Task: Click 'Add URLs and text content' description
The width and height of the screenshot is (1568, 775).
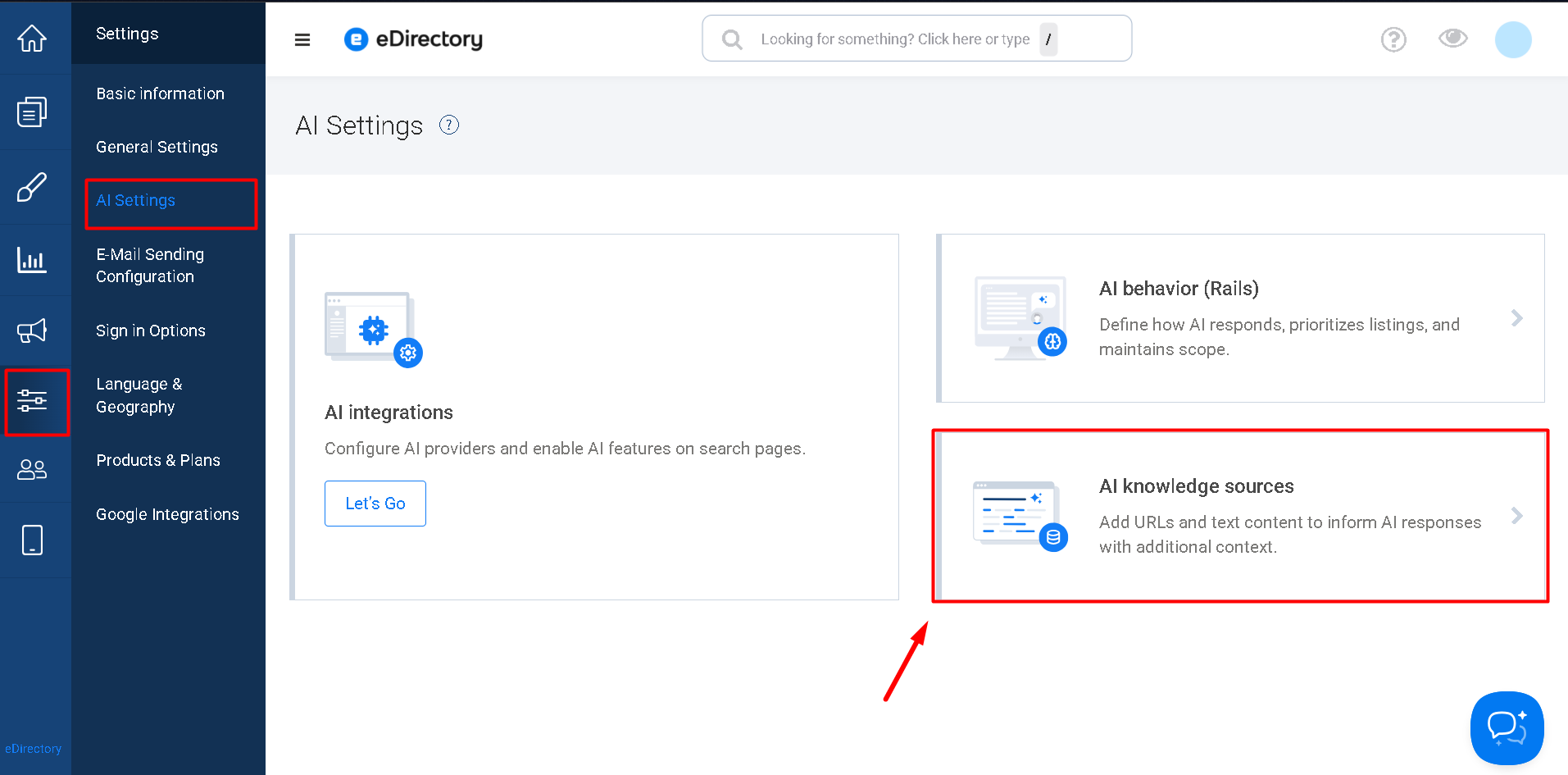Action: pyautogui.click(x=1290, y=535)
